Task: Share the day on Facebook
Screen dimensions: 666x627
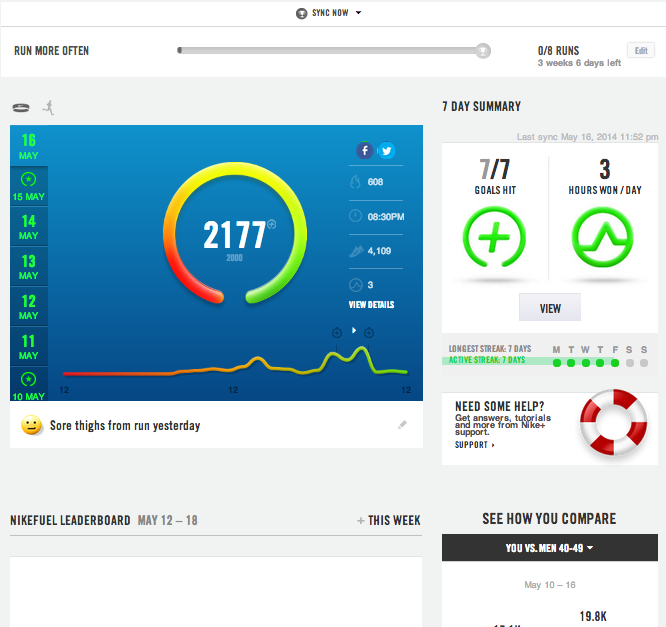Action: tap(364, 150)
